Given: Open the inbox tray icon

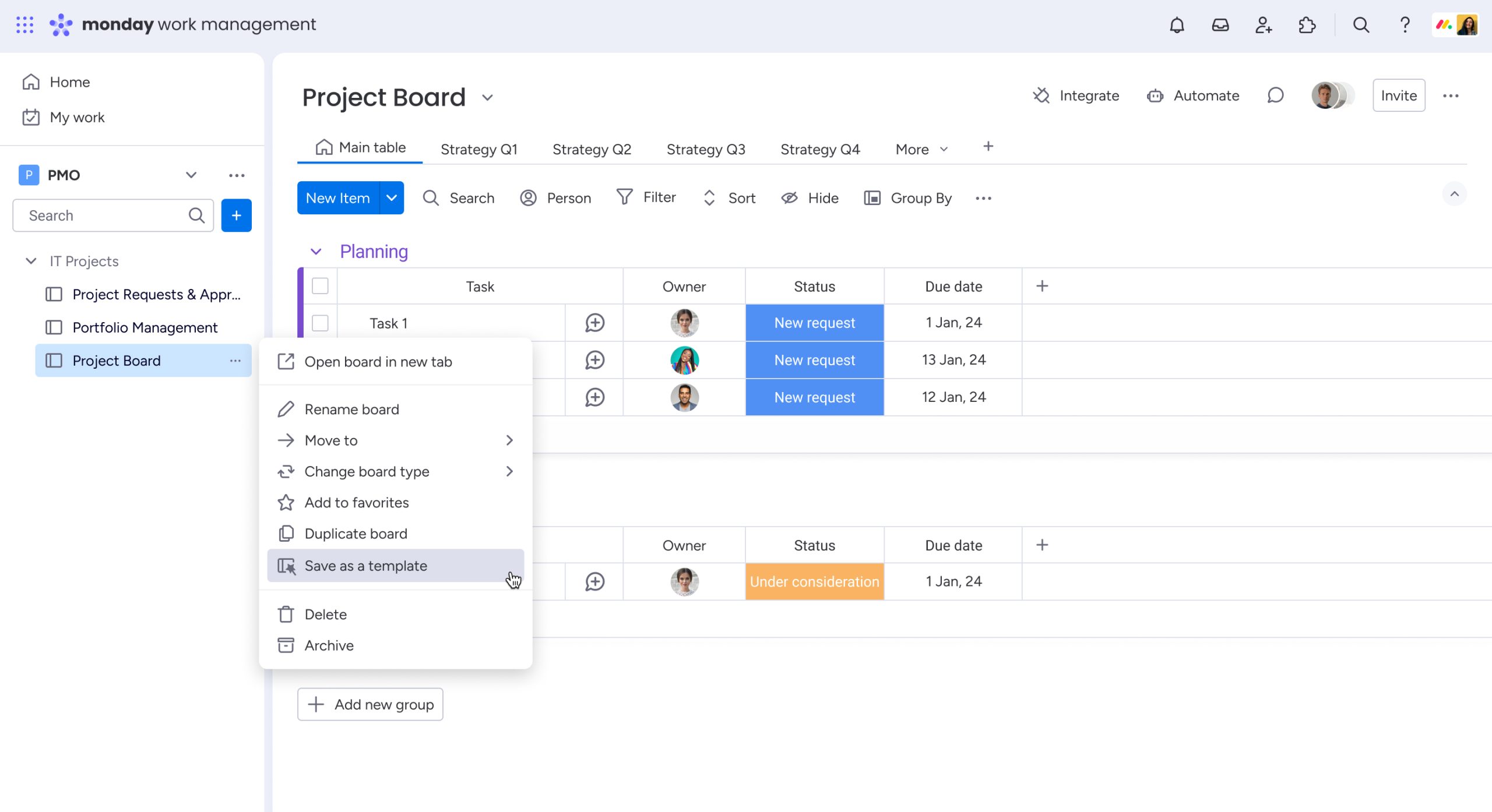Looking at the screenshot, I should coord(1220,25).
